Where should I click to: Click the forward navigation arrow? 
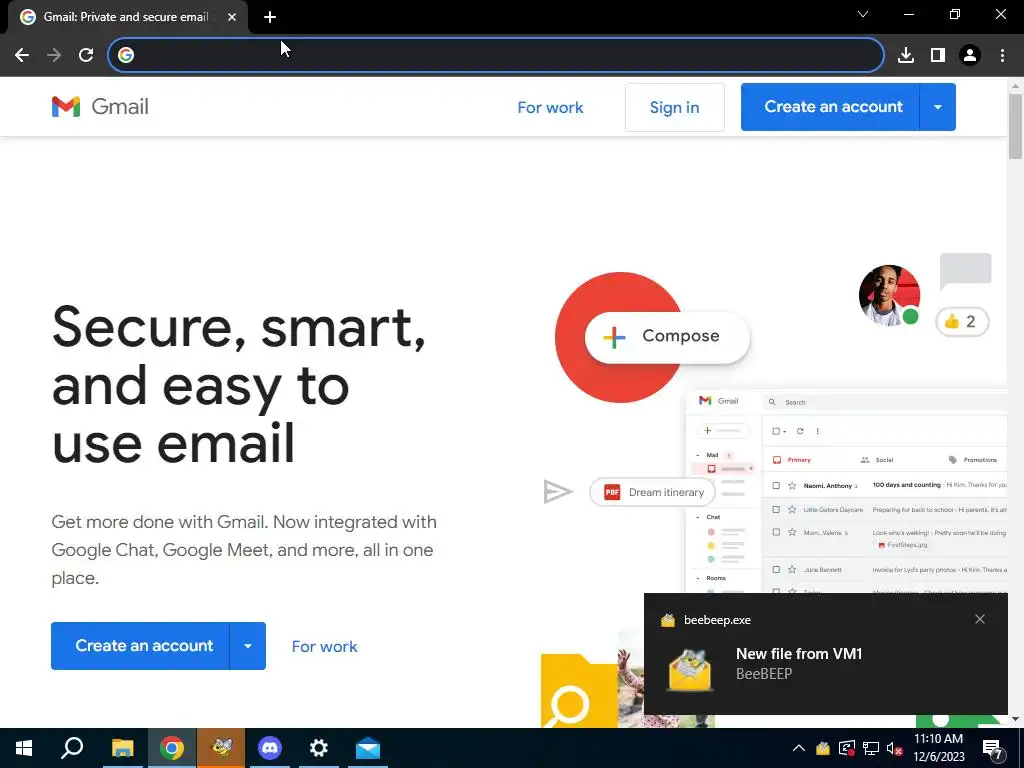[54, 55]
